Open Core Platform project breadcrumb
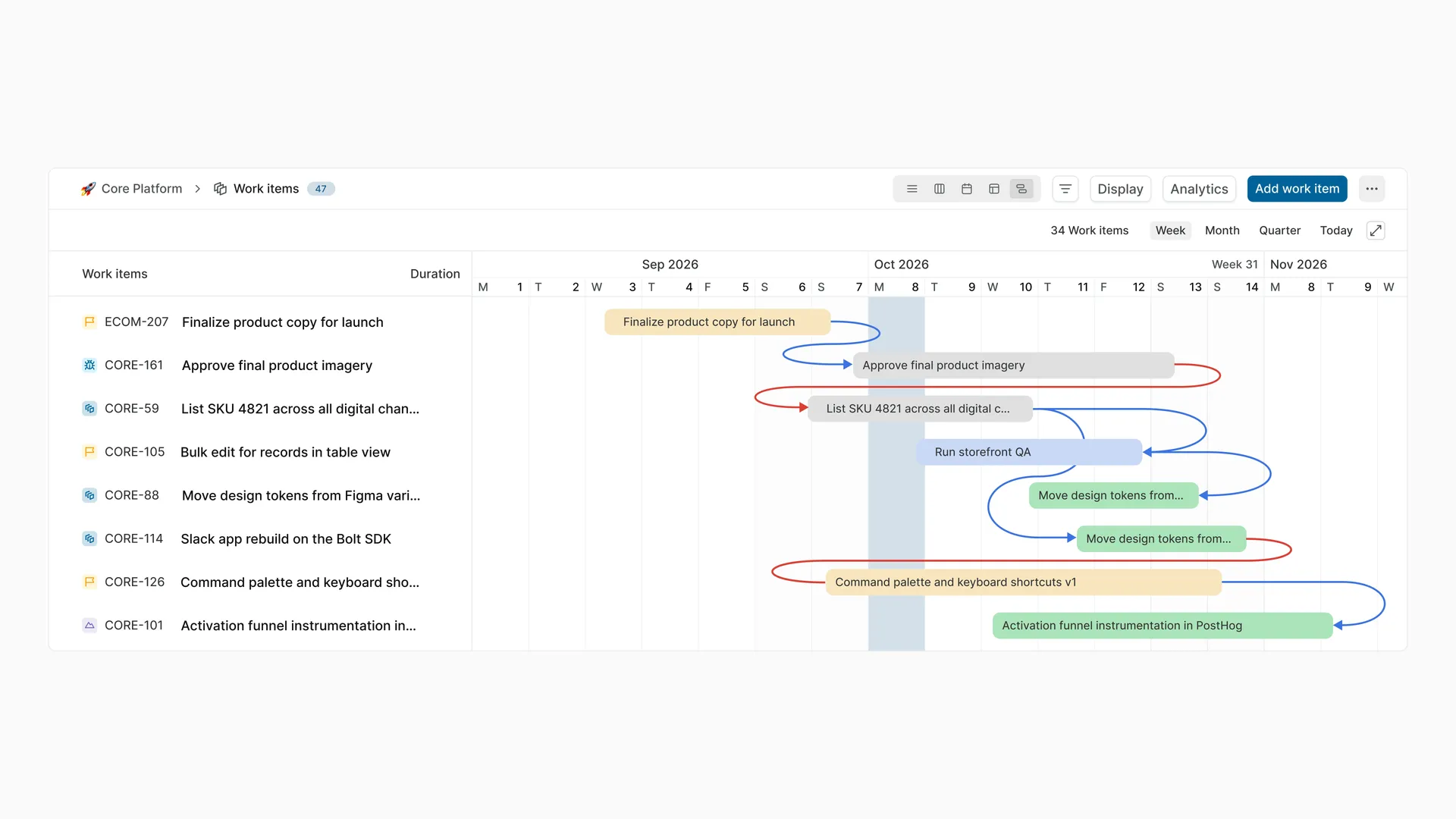Screen dimensions: 1456x819 142,189
